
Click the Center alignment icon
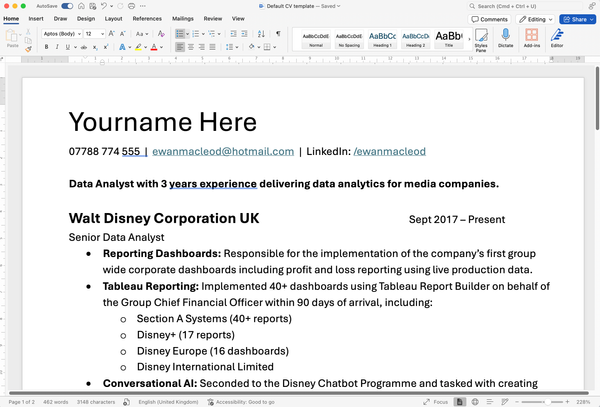pos(191,47)
